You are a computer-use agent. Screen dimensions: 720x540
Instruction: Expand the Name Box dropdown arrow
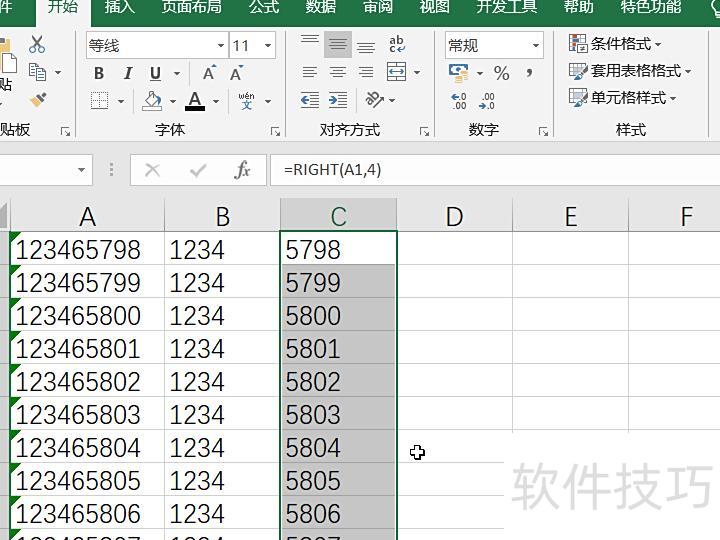point(81,170)
